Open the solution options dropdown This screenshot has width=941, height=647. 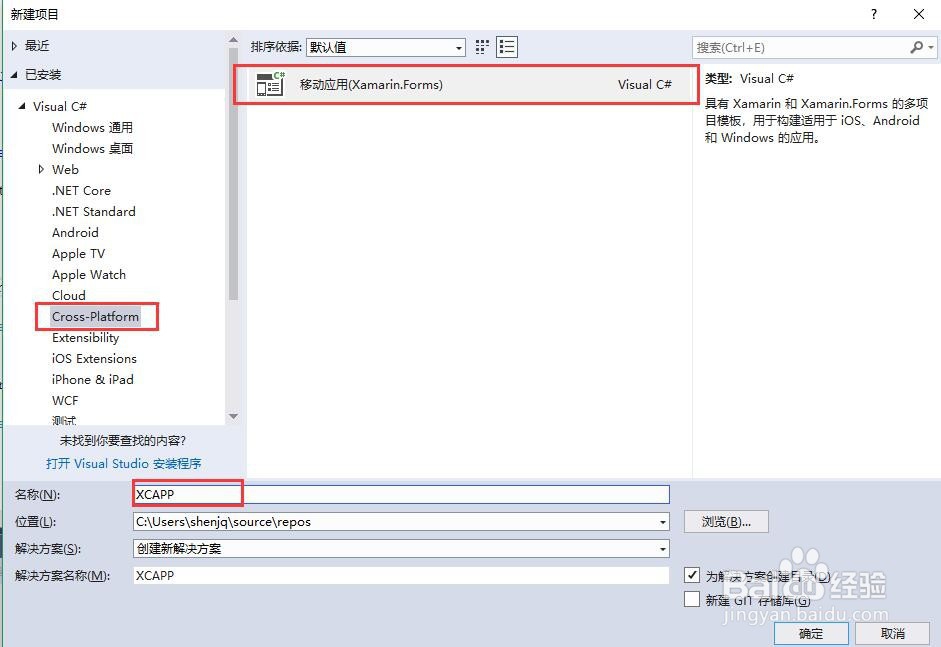tap(663, 549)
